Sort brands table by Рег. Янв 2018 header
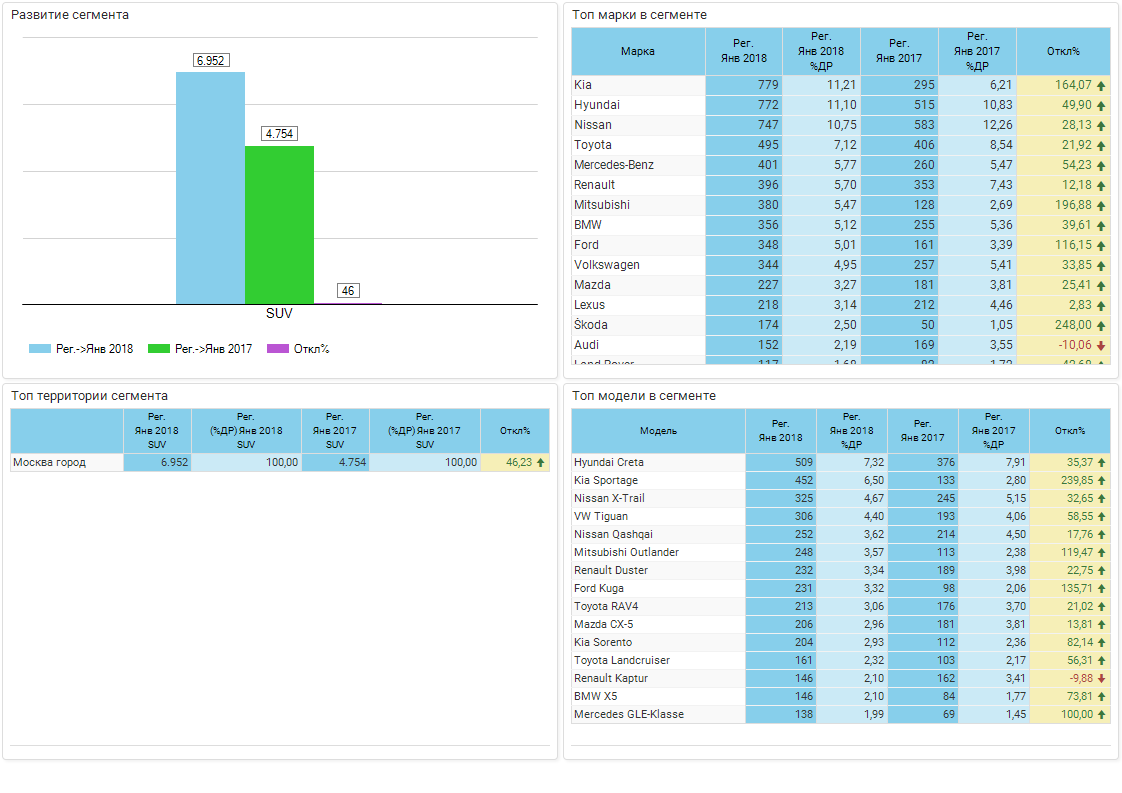Image resolution: width=1122 pixels, height=793 pixels. pos(744,52)
